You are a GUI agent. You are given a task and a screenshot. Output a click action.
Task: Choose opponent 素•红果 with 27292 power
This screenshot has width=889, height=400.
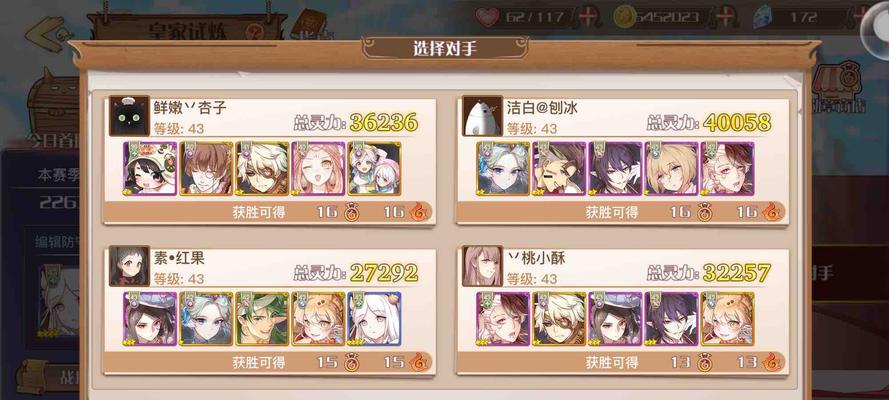click(269, 312)
